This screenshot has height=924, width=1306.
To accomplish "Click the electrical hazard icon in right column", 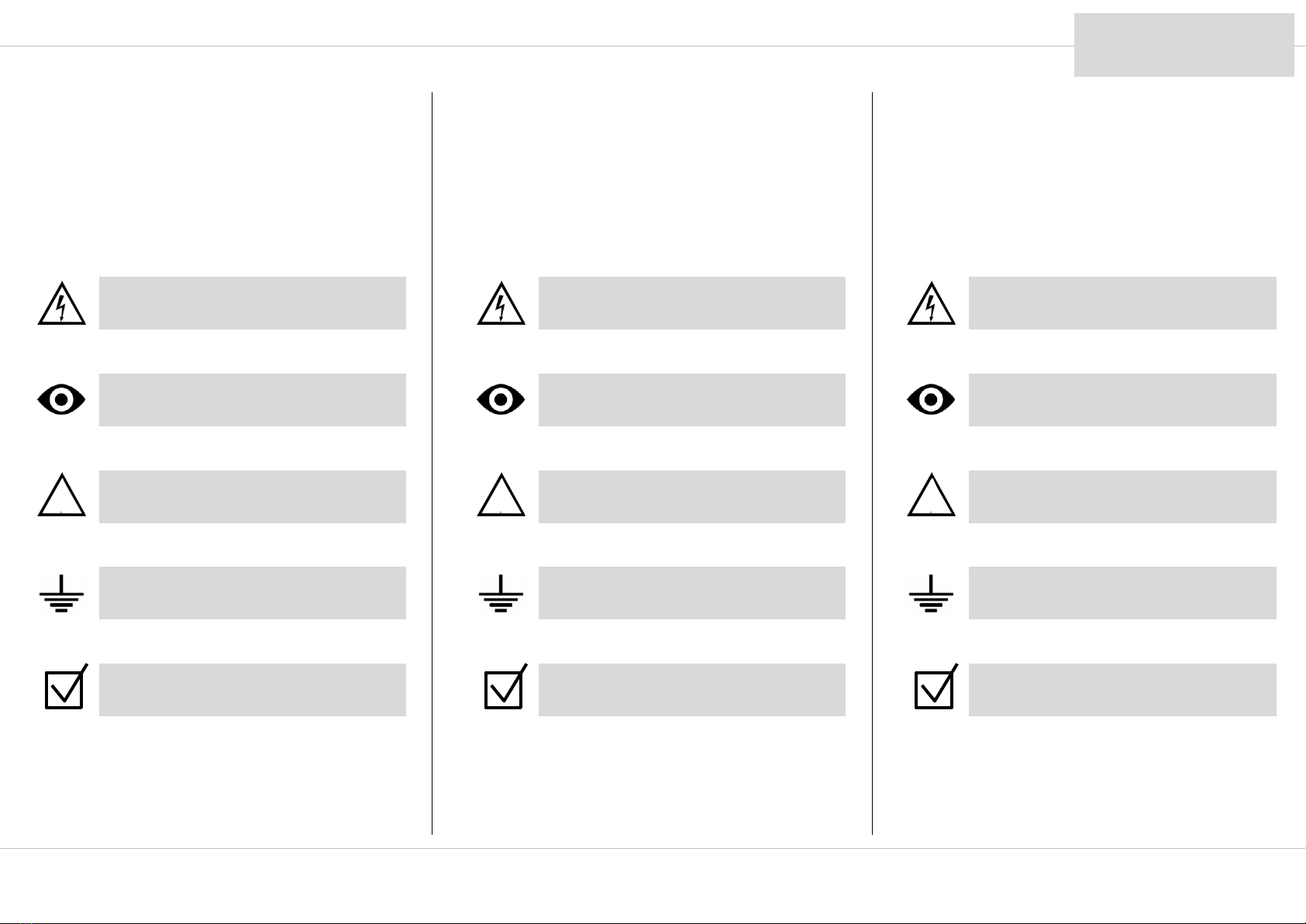I will coord(932,304).
